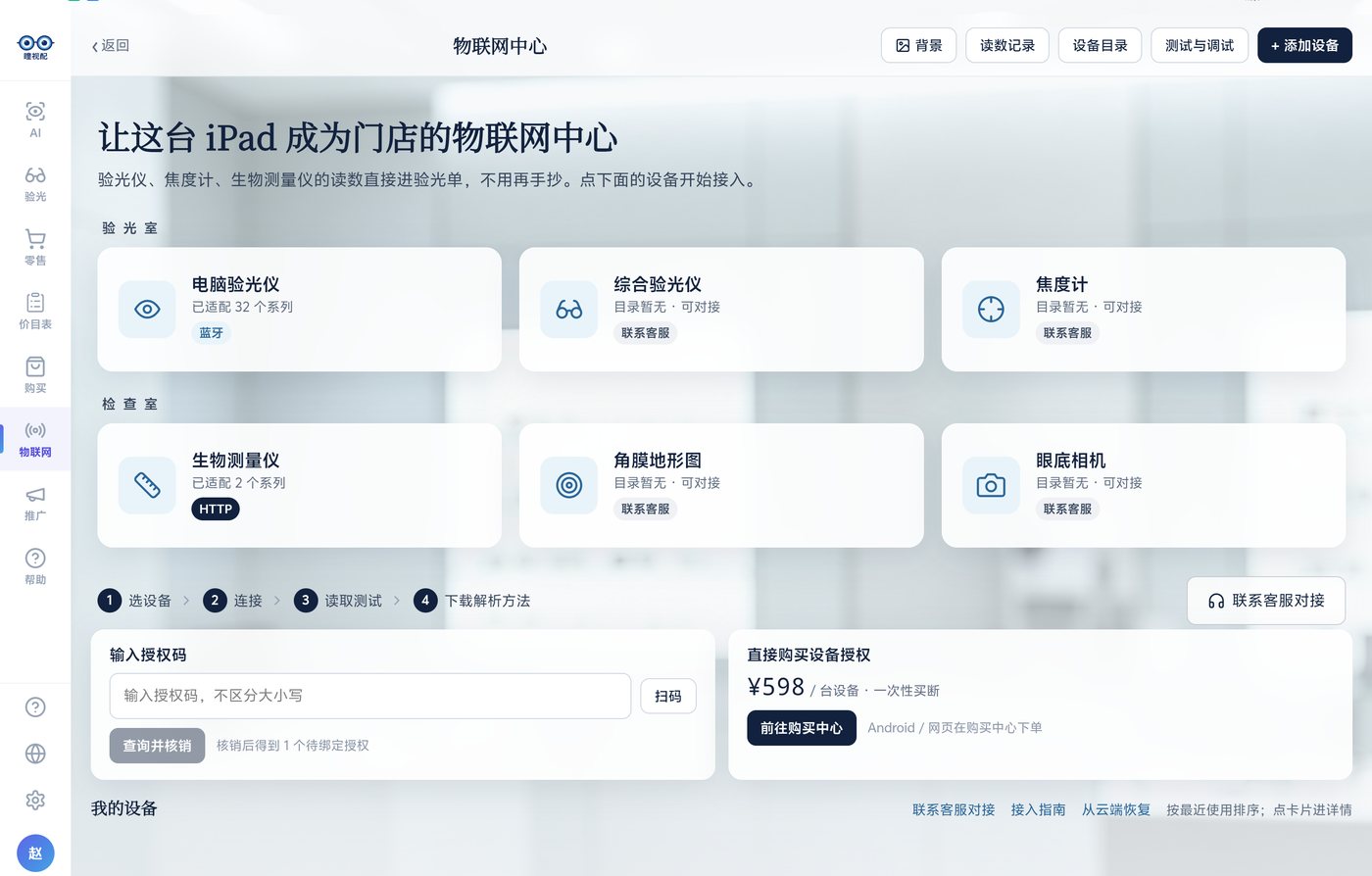Open the 验光 glasses sidebar icon
The height and width of the screenshot is (876, 1372).
tap(35, 183)
